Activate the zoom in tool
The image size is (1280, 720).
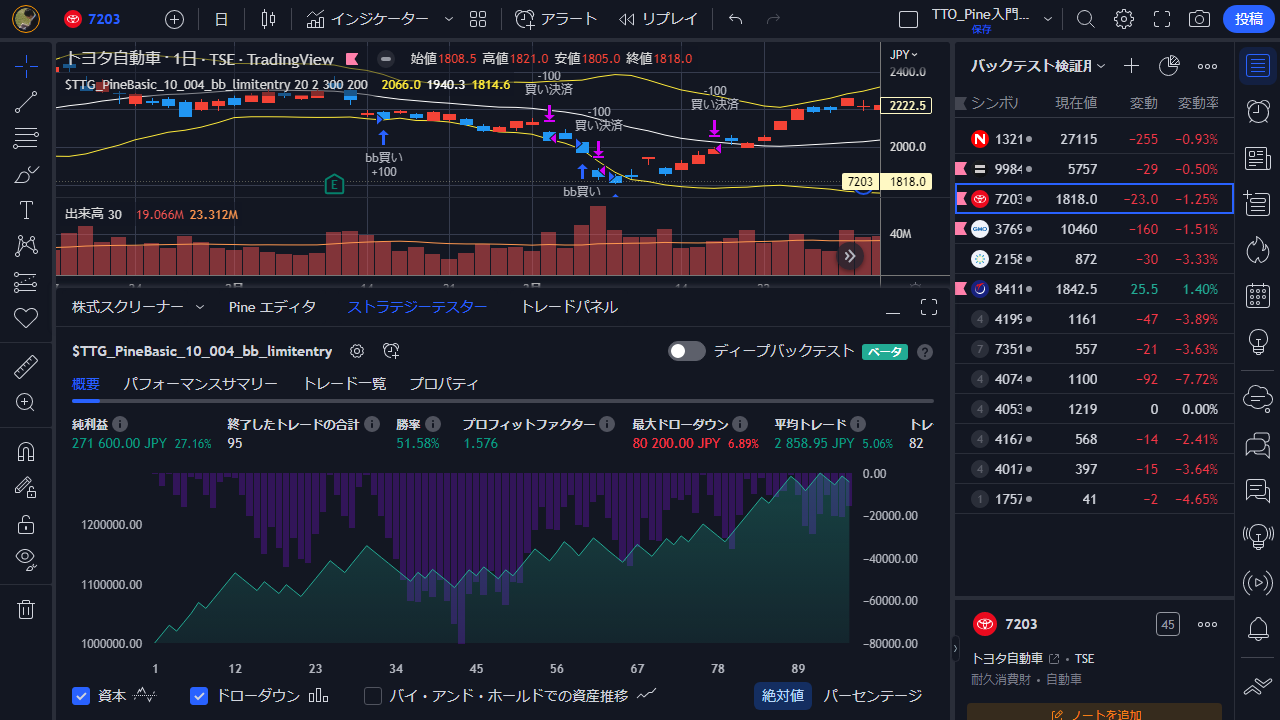tap(26, 402)
